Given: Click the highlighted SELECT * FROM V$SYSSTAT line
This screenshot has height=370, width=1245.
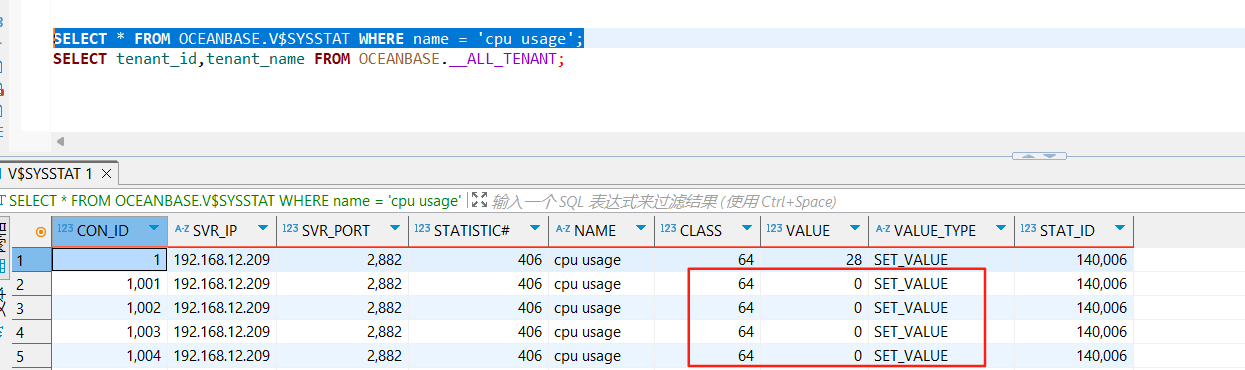Looking at the screenshot, I should pyautogui.click(x=318, y=38).
